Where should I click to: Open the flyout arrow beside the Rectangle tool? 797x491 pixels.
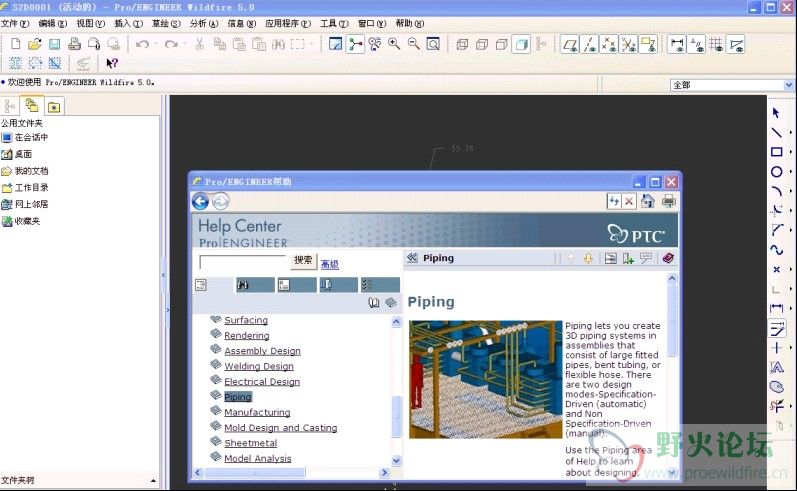pyautogui.click(x=790, y=151)
